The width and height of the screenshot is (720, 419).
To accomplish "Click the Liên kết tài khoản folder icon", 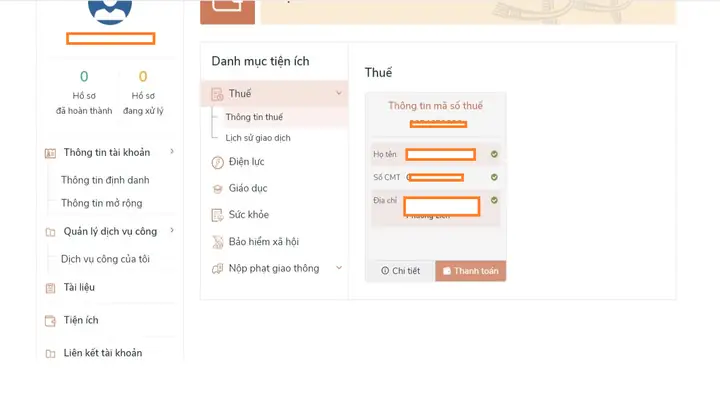I will [50, 353].
